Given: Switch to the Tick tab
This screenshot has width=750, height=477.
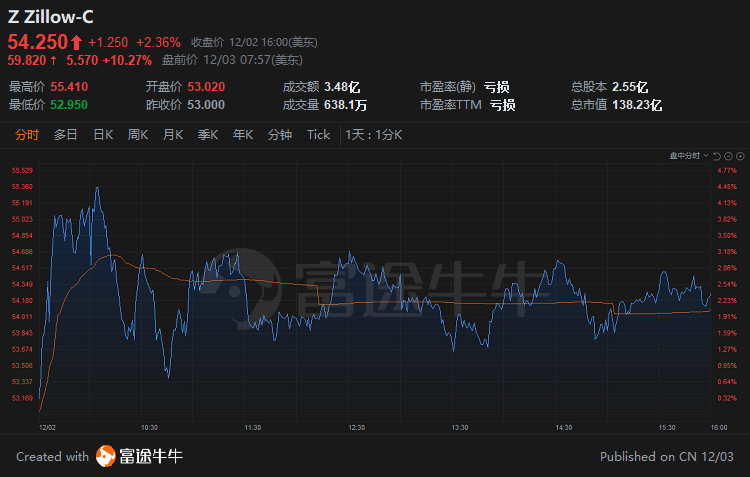Looking at the screenshot, I should point(319,135).
